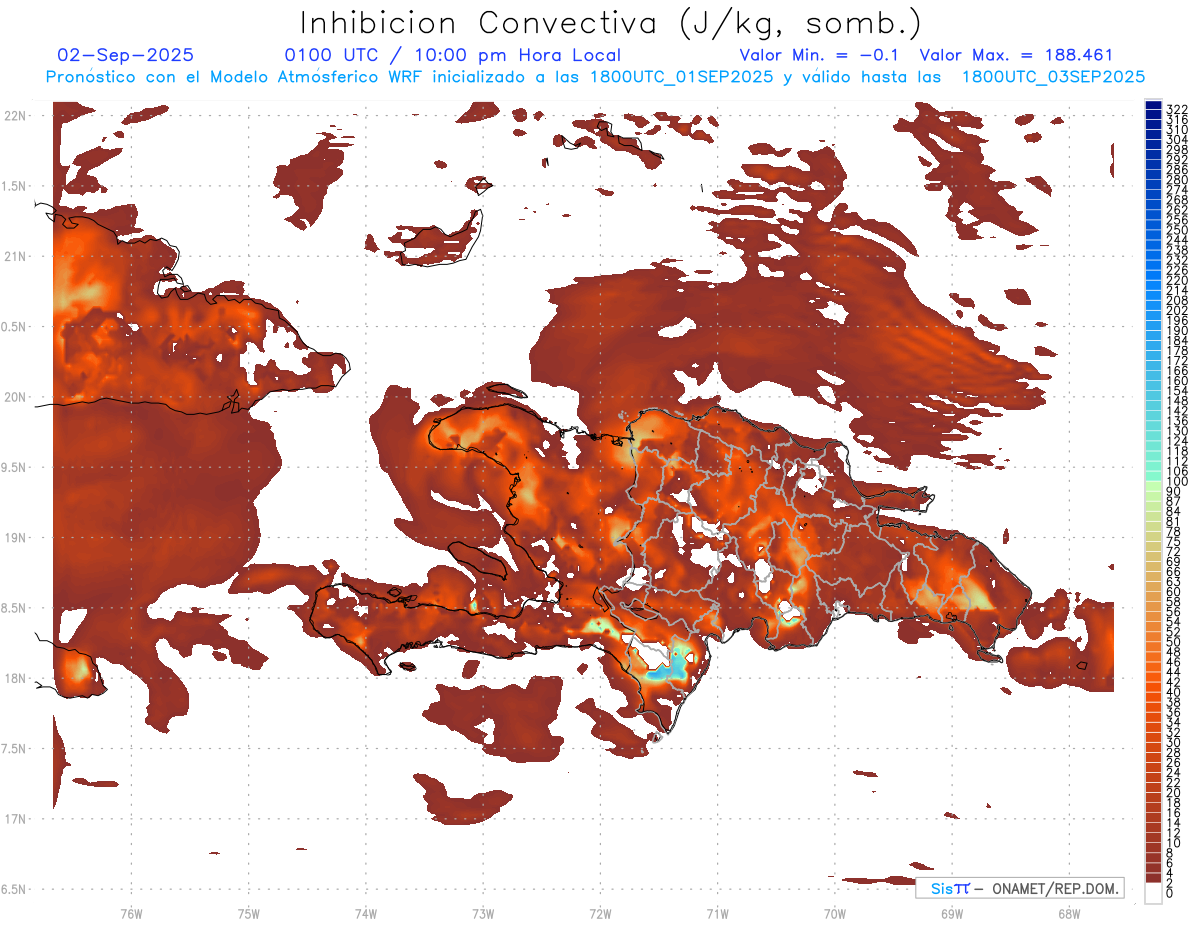Click the "17N" latitude label
Viewport: 1200px width, 927px height.
point(16,820)
